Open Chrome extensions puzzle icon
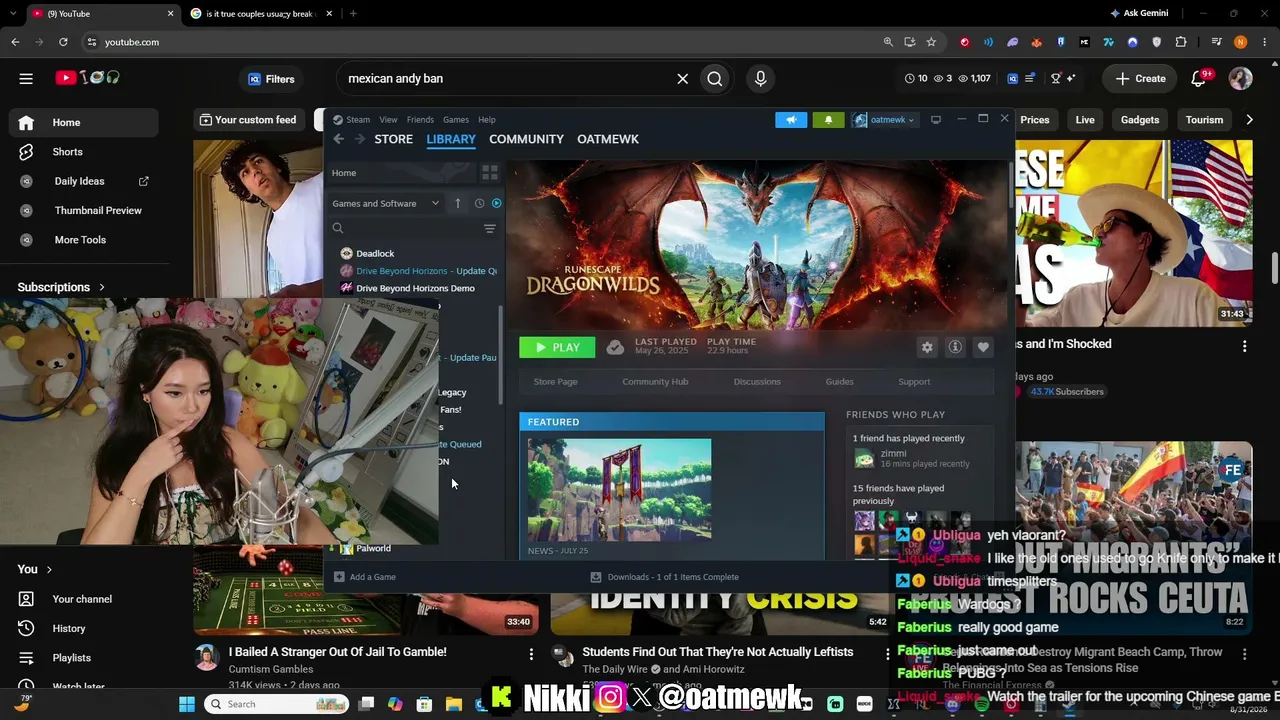Screen dimensions: 1280x720 1181,42
